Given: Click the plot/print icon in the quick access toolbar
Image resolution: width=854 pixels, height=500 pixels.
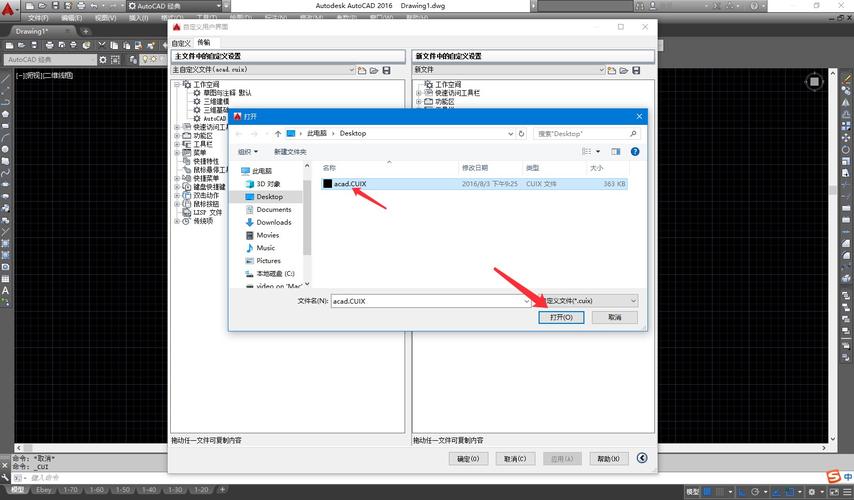Looking at the screenshot, I should pyautogui.click(x=81, y=6).
